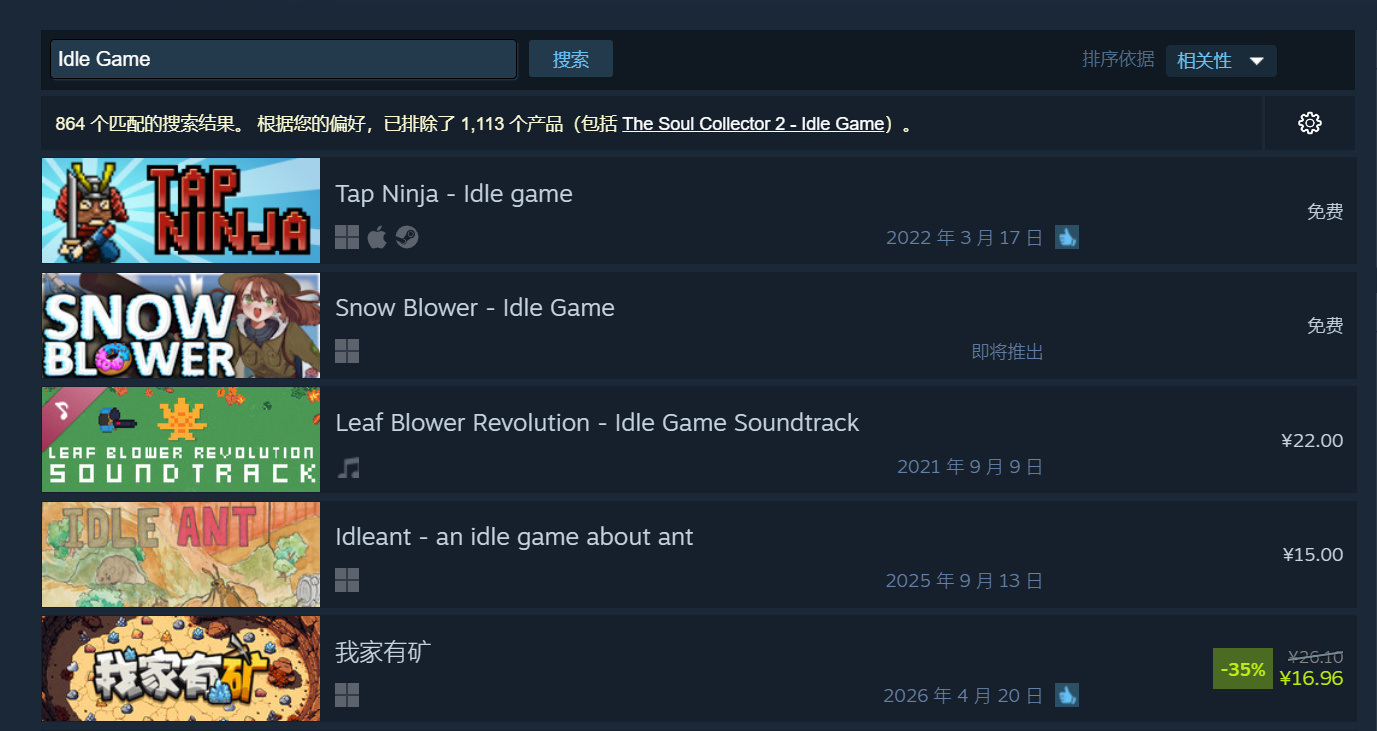Screen dimensions: 1377x731
Task: Open search preferences gear icon
Action: click(1309, 123)
